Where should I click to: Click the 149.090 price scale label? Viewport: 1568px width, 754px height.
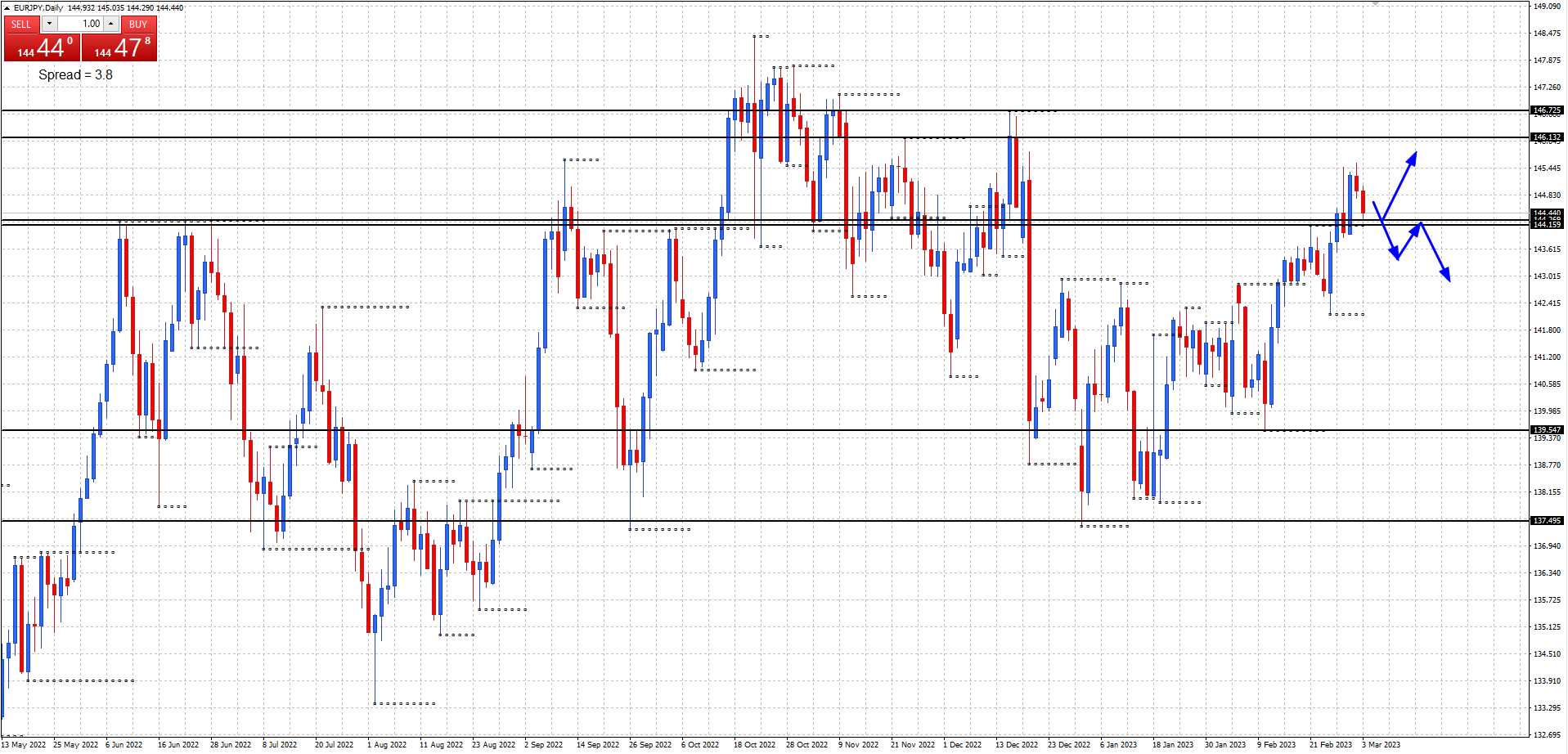(x=1547, y=7)
